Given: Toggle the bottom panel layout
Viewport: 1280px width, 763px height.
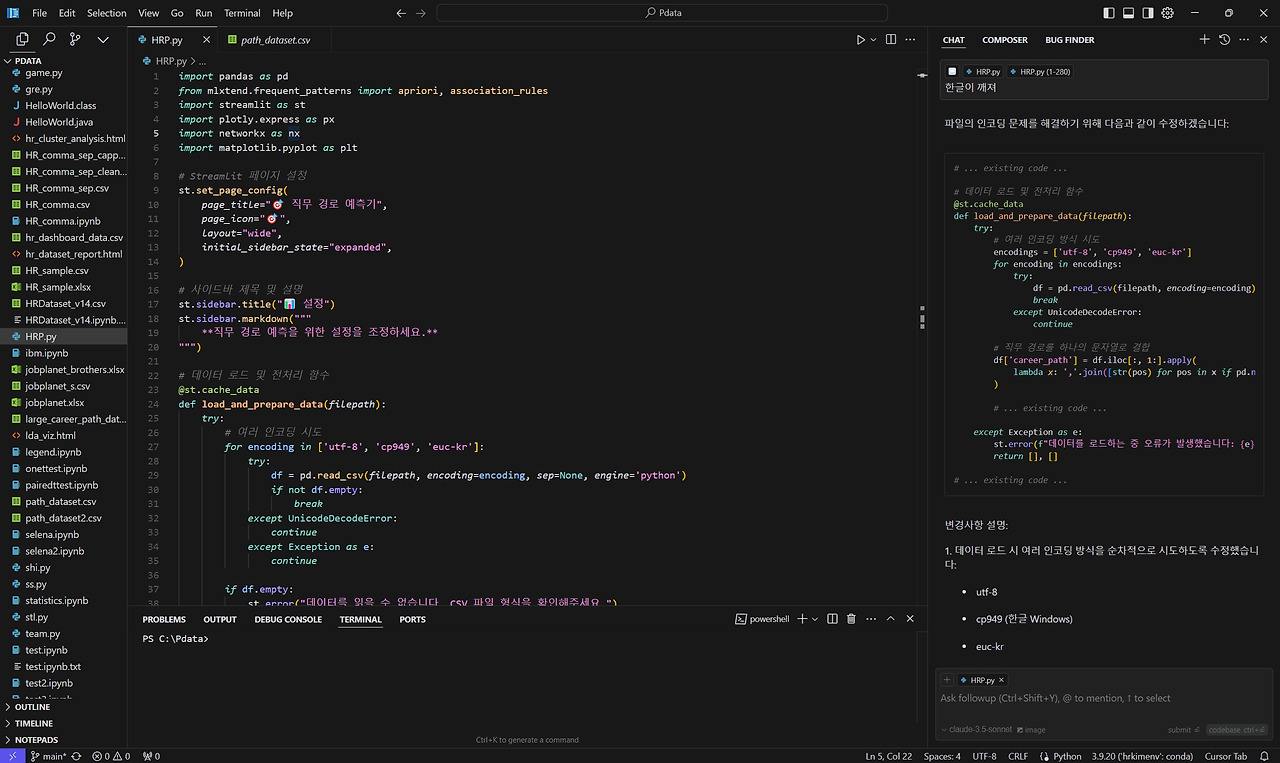Looking at the screenshot, I should point(1129,13).
